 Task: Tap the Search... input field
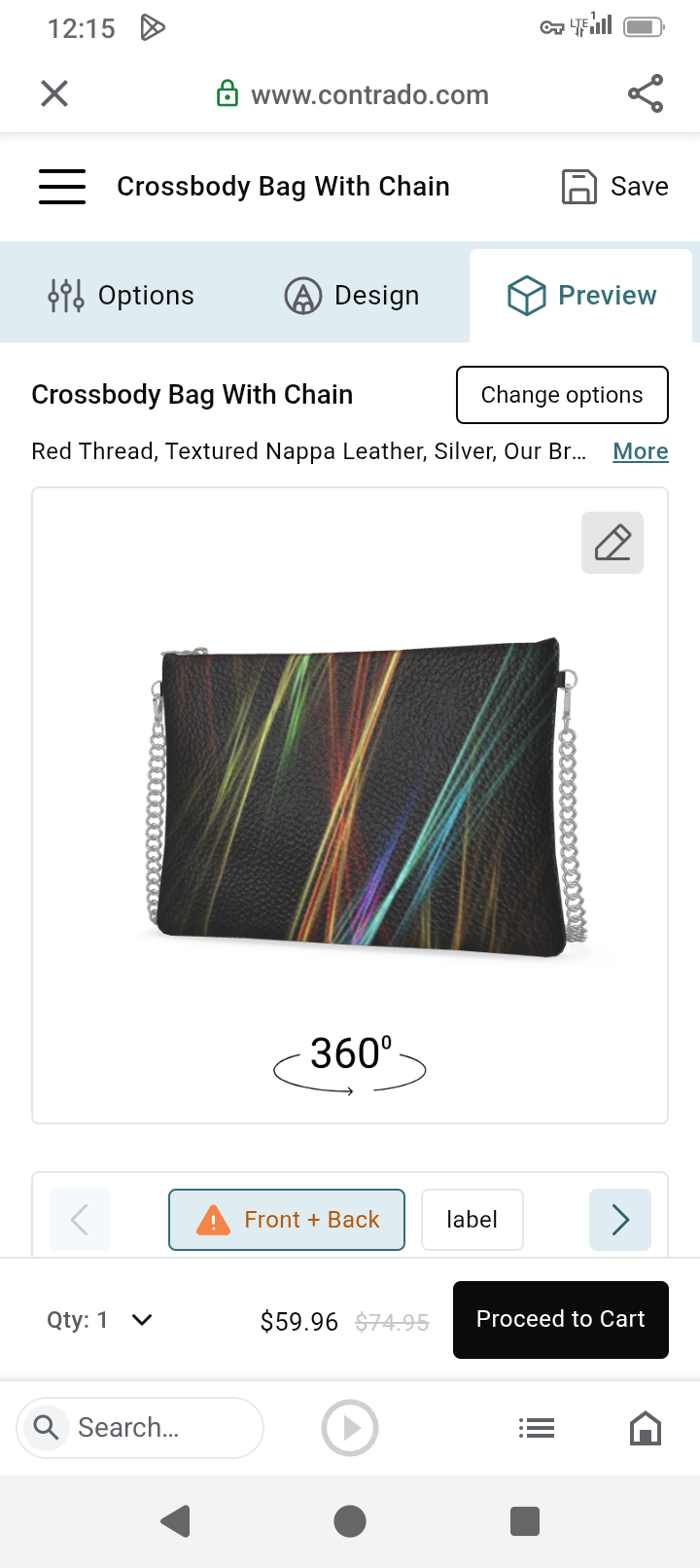pos(140,1428)
